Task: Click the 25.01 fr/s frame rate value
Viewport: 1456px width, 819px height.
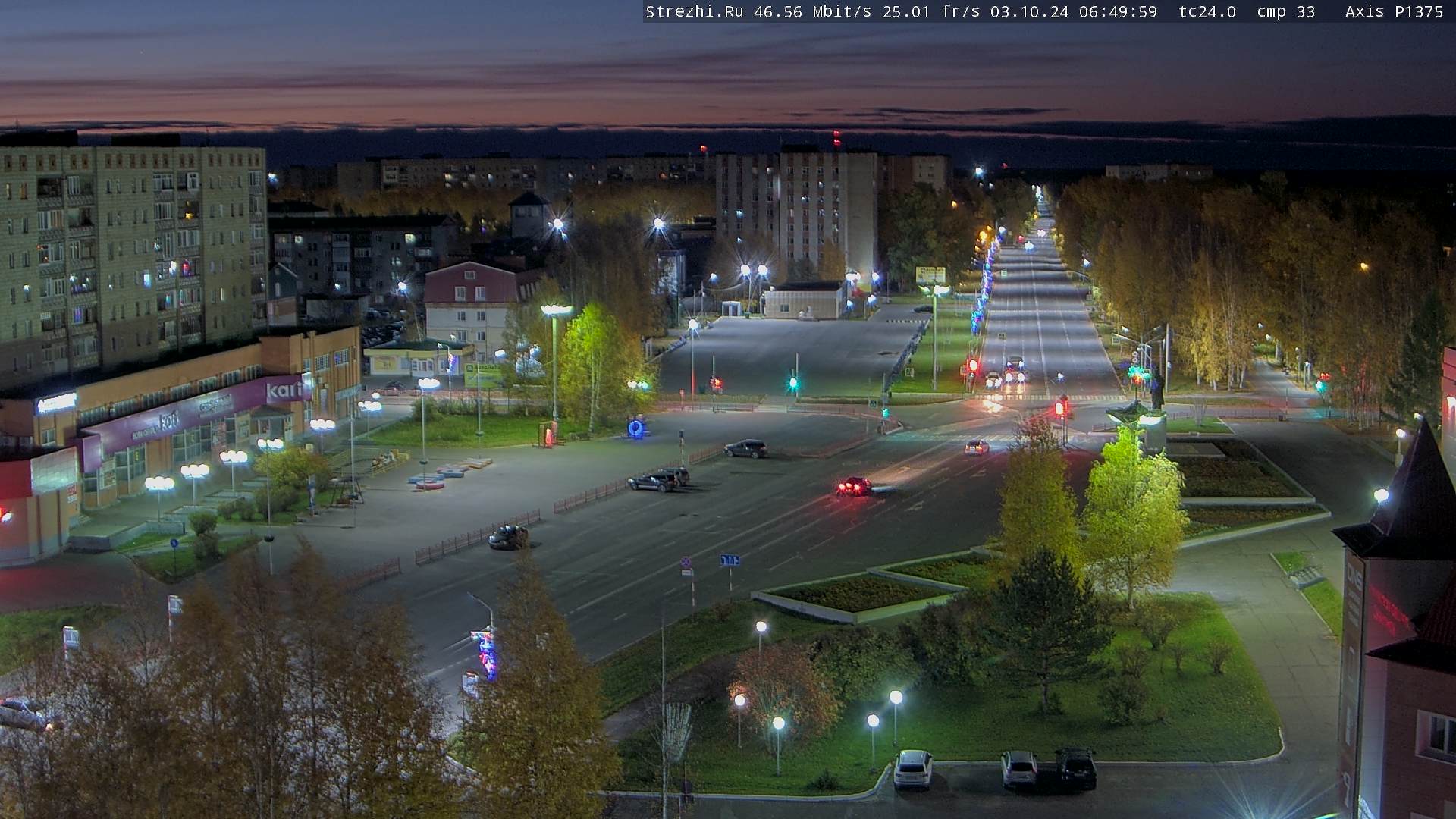Action: click(931, 11)
